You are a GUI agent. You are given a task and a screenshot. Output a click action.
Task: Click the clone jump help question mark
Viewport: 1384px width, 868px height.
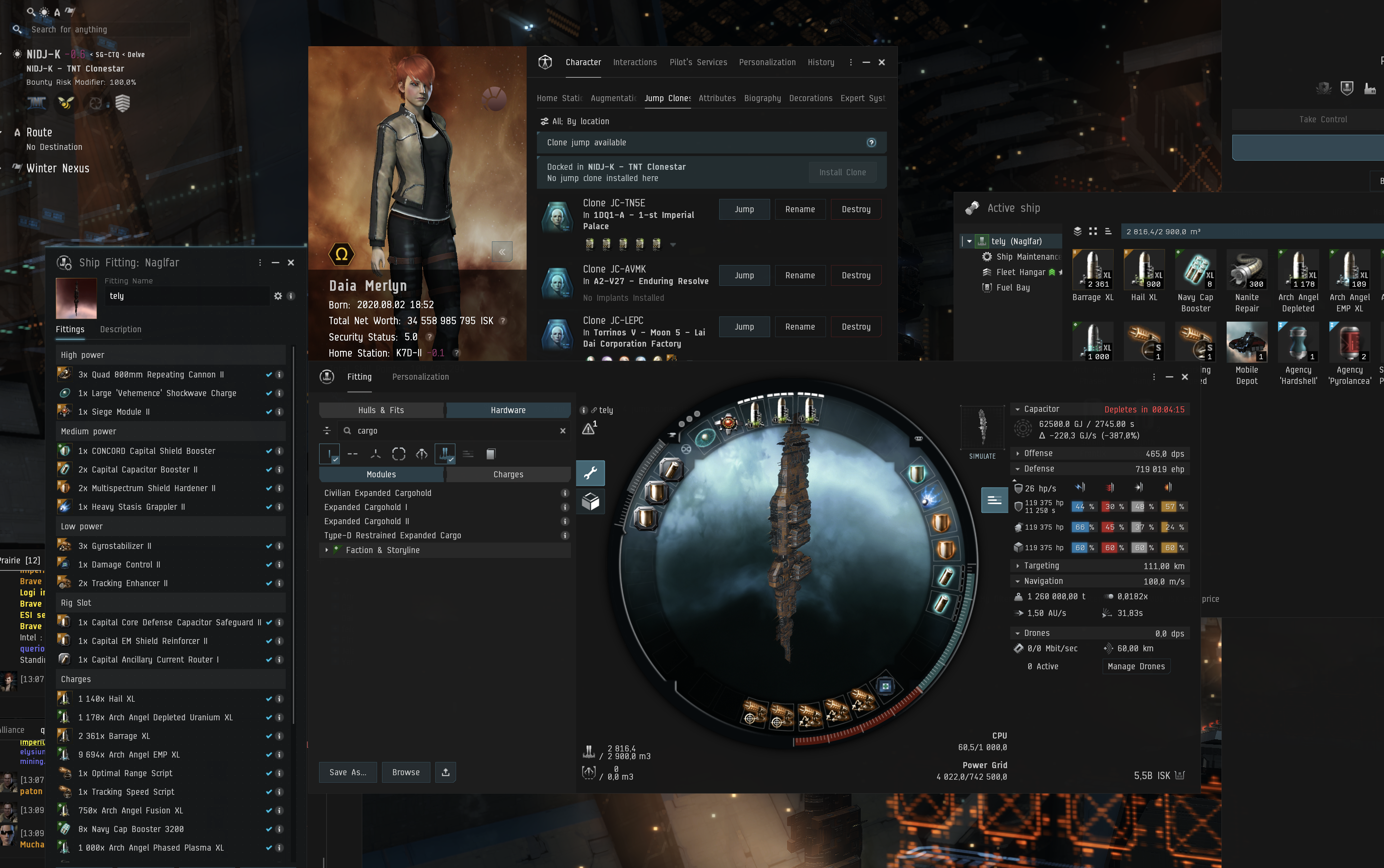point(871,143)
